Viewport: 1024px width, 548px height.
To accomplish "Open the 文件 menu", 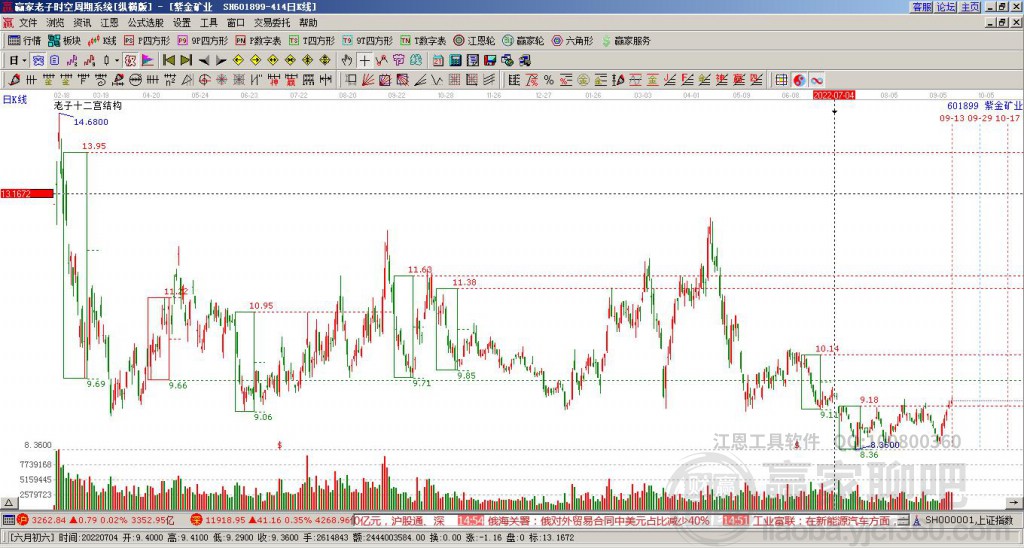I will (x=28, y=23).
